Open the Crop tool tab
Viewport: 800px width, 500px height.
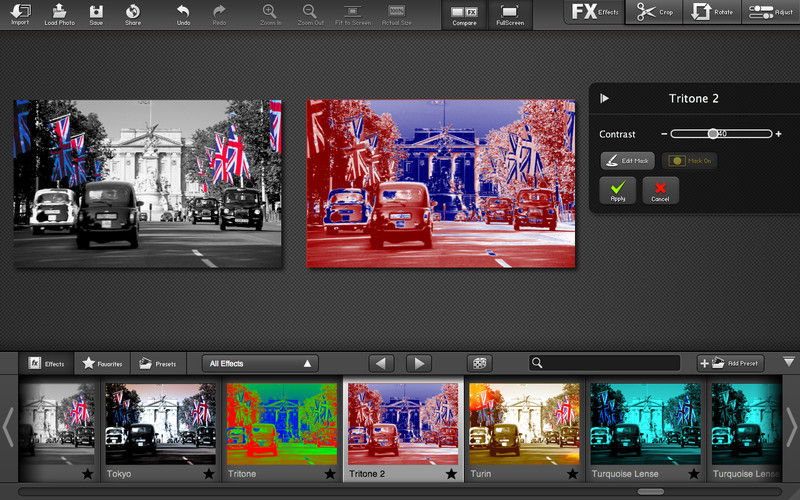pyautogui.click(x=655, y=12)
